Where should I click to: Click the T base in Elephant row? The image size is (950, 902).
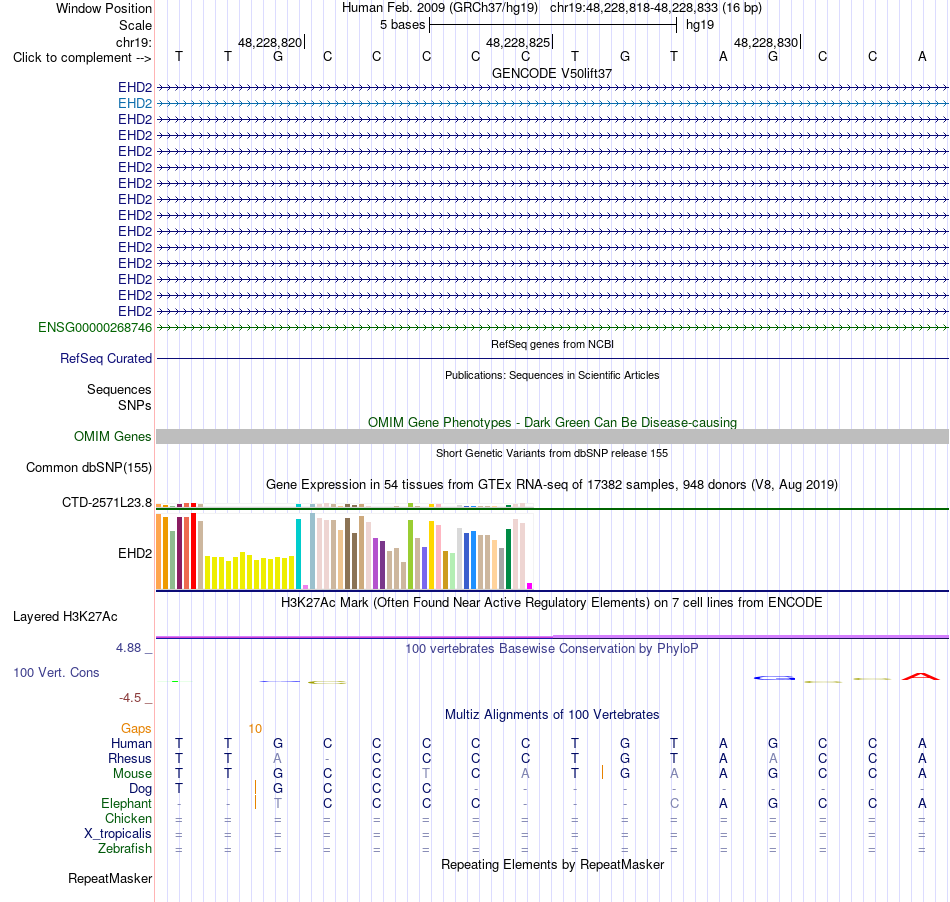[x=277, y=804]
